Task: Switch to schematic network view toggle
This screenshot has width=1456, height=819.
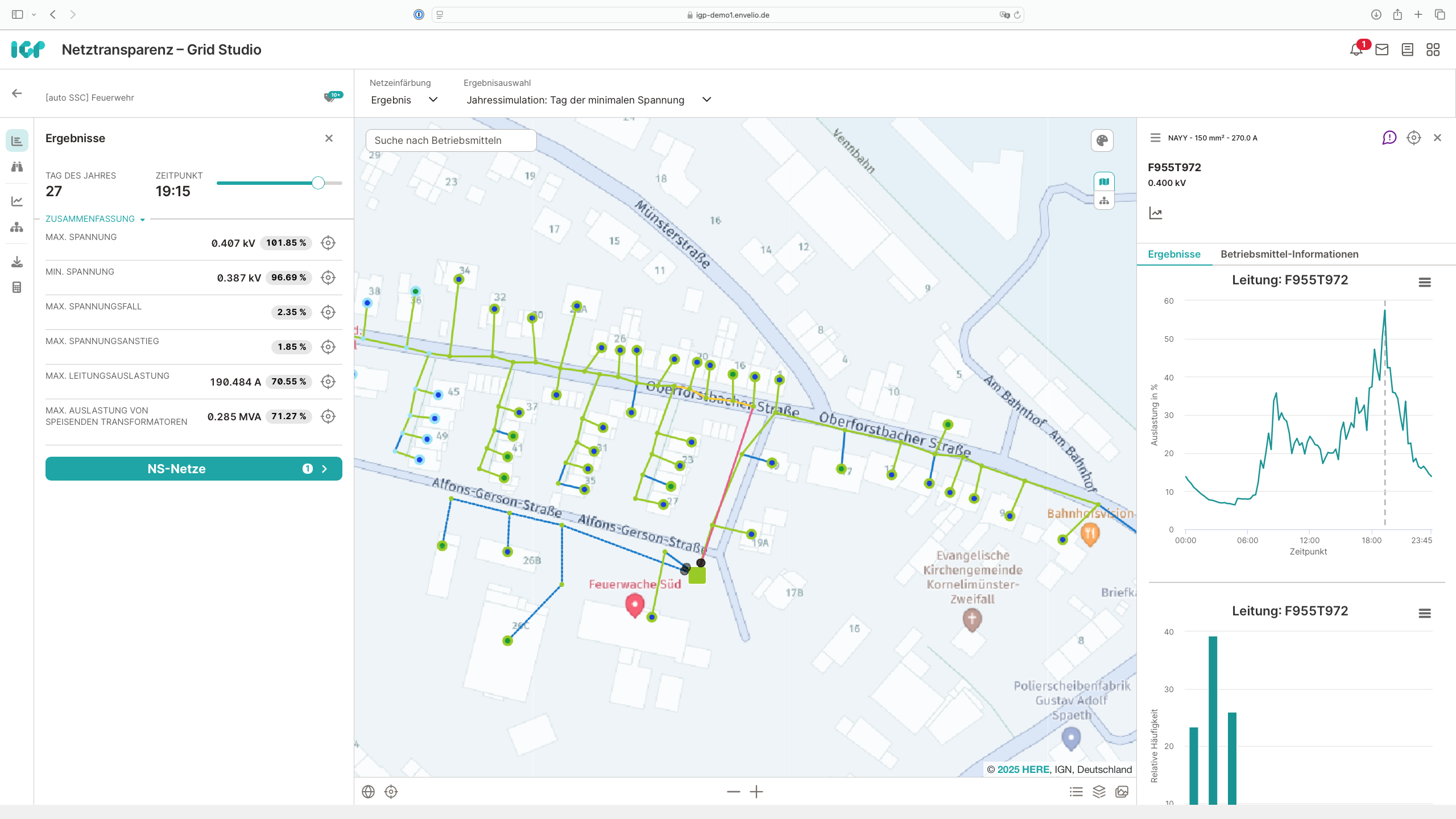Action: pyautogui.click(x=1104, y=201)
